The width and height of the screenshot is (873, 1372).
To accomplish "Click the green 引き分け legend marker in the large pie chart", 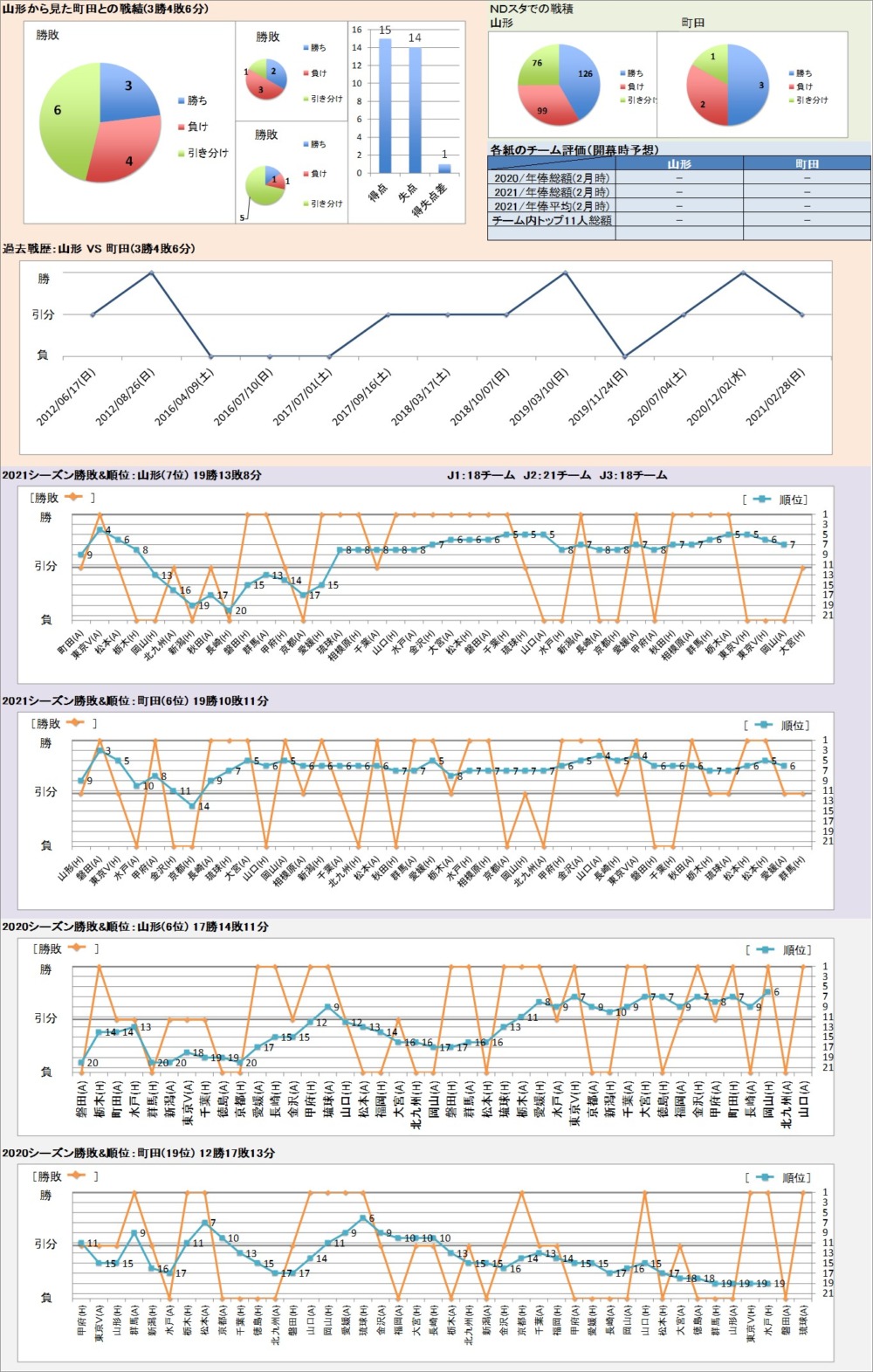I will 182,153.
